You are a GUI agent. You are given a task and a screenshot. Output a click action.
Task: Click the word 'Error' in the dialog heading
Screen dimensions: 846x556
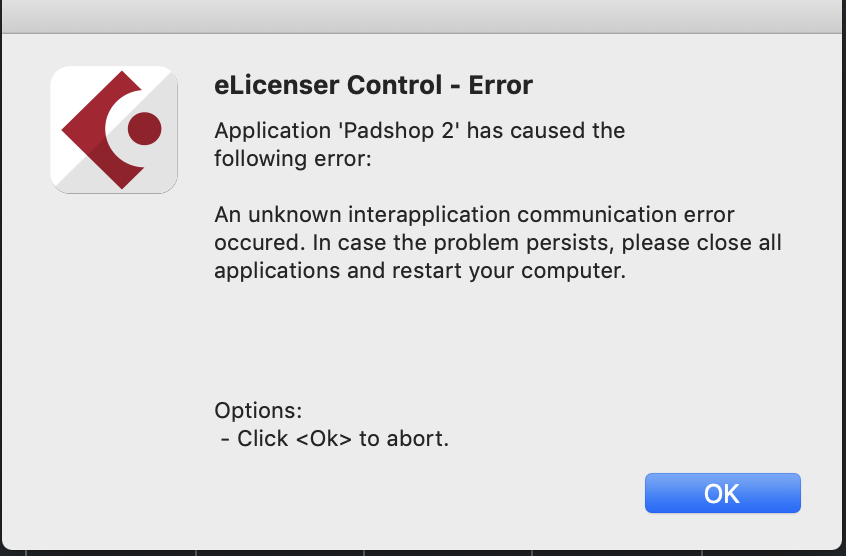click(x=500, y=85)
